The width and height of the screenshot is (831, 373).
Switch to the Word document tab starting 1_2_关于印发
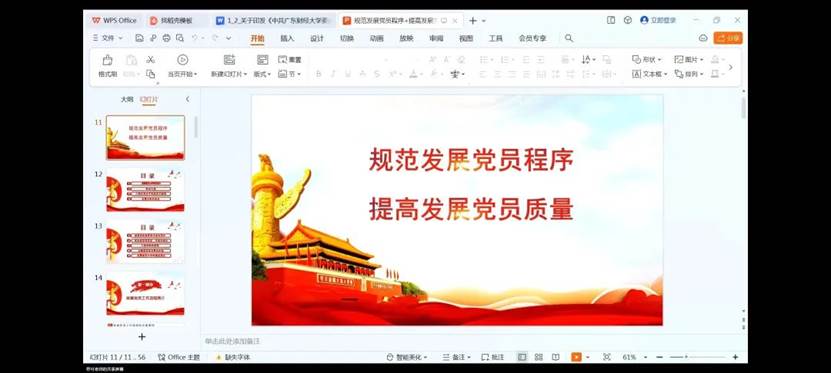[272, 21]
